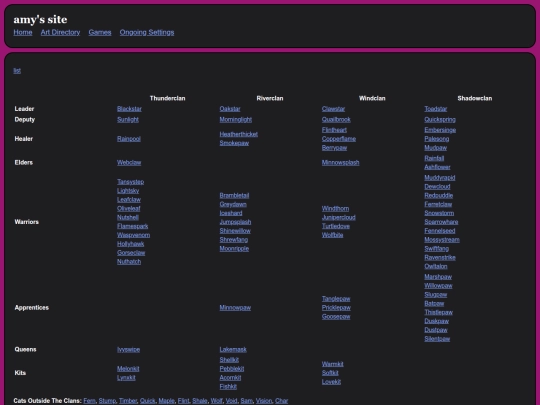
Task: Click the Ravenstrike link
Action: tap(440, 258)
